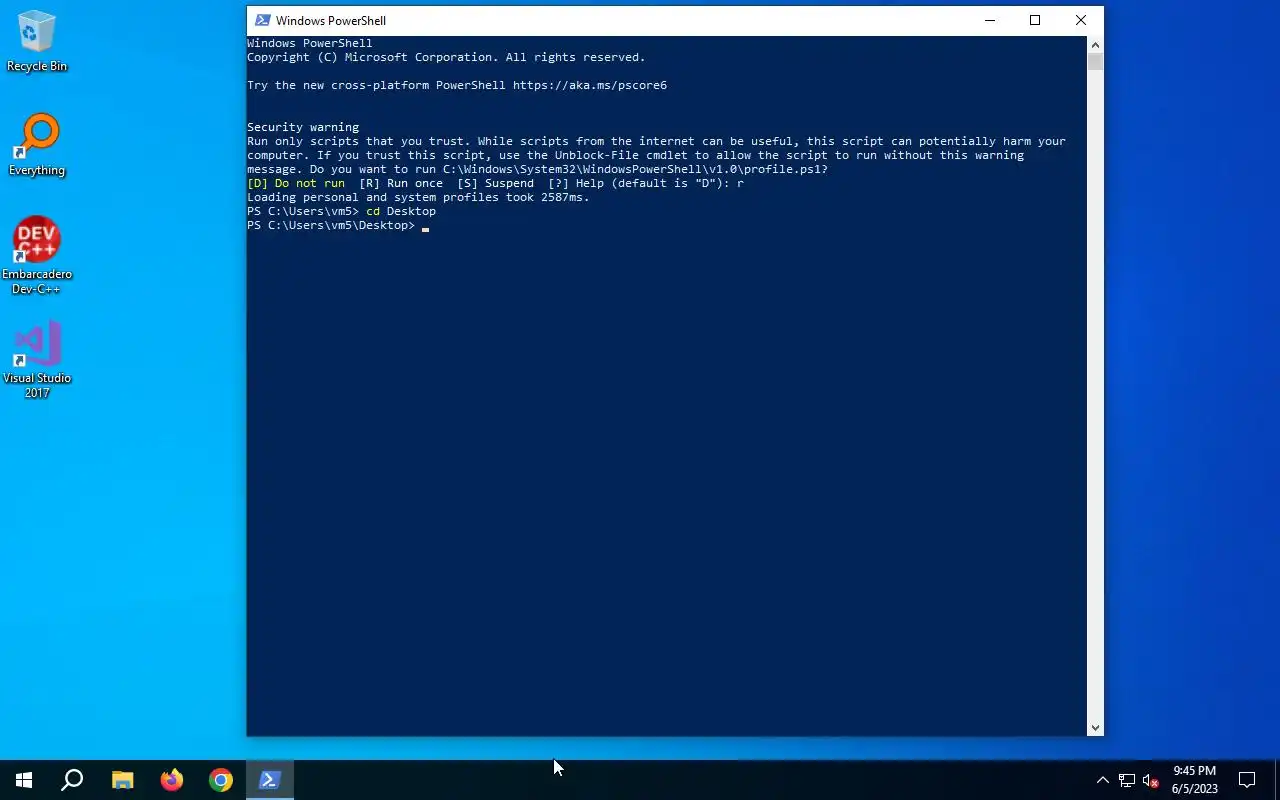Viewport: 1280px width, 800px height.
Task: Click the 'PS C:\Users\vm5\Desktop>' prompt
Action: tap(331, 225)
